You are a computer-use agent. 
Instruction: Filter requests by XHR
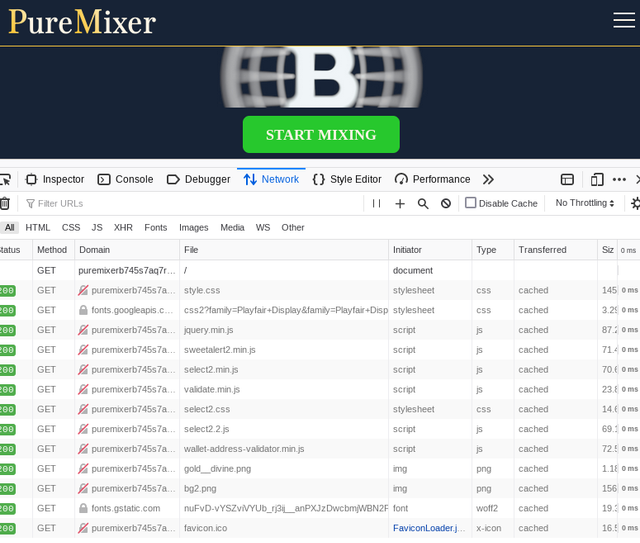tap(123, 227)
